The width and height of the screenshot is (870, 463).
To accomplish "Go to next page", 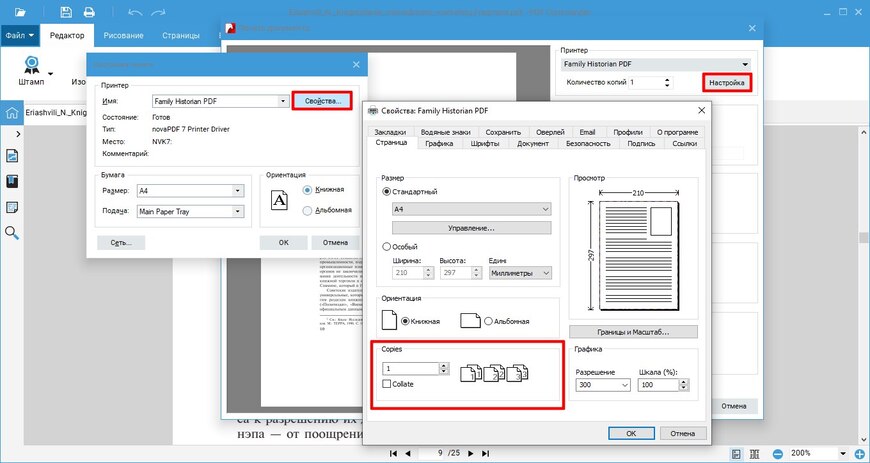I will click(472, 454).
